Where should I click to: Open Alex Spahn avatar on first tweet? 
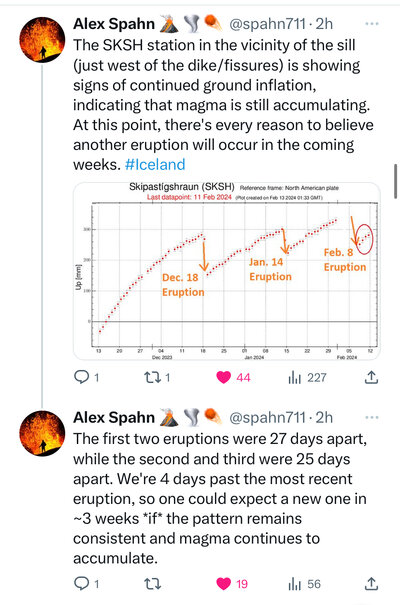pyautogui.click(x=42, y=39)
